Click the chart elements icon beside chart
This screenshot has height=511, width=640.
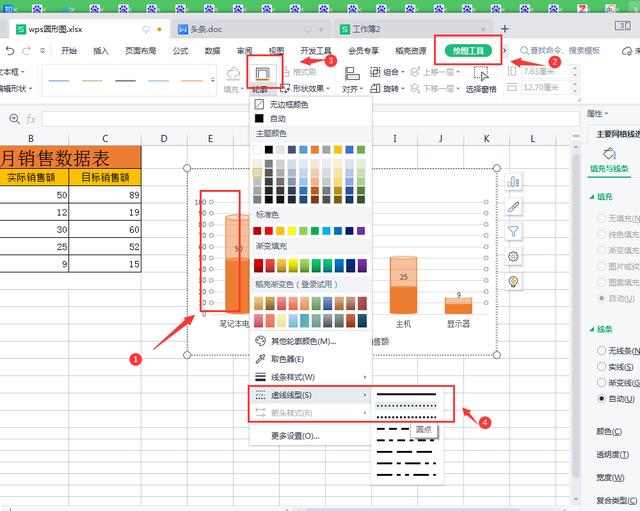pos(513,181)
